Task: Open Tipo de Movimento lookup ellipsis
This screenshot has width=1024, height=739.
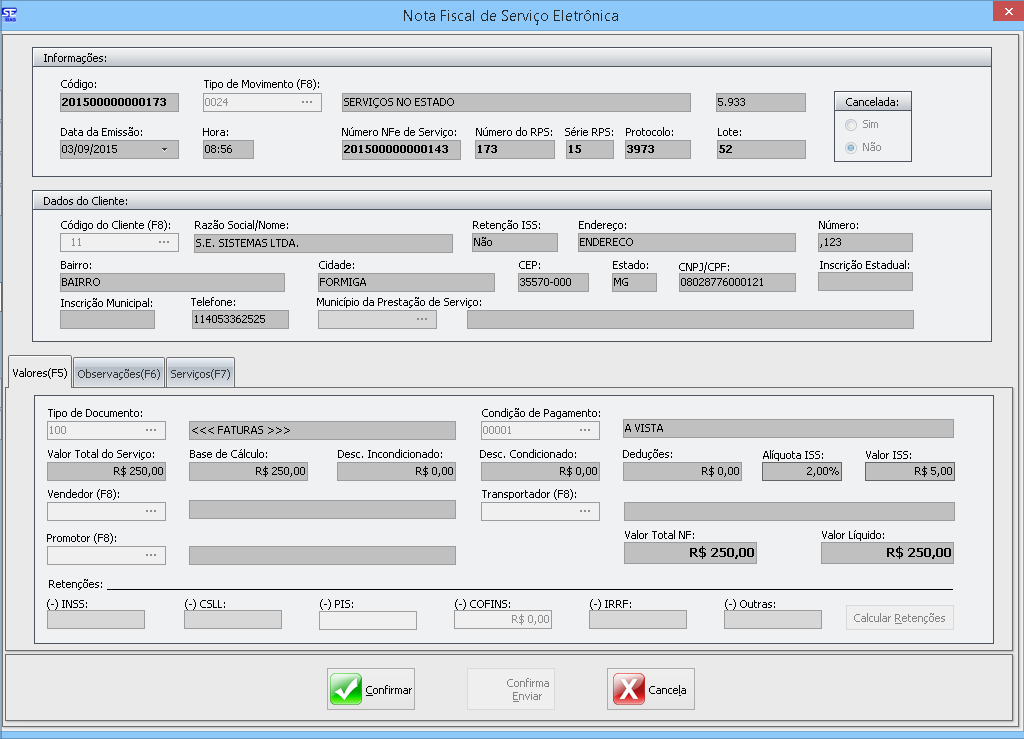Action: (307, 102)
